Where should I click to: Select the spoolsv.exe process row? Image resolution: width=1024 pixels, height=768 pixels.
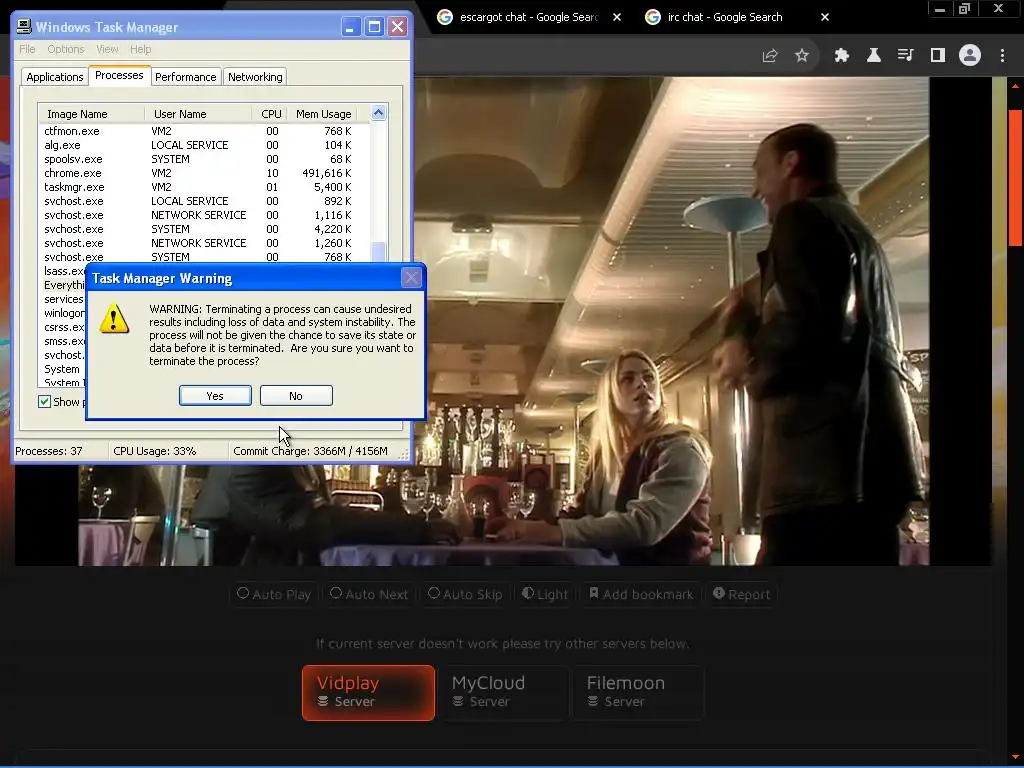204,159
